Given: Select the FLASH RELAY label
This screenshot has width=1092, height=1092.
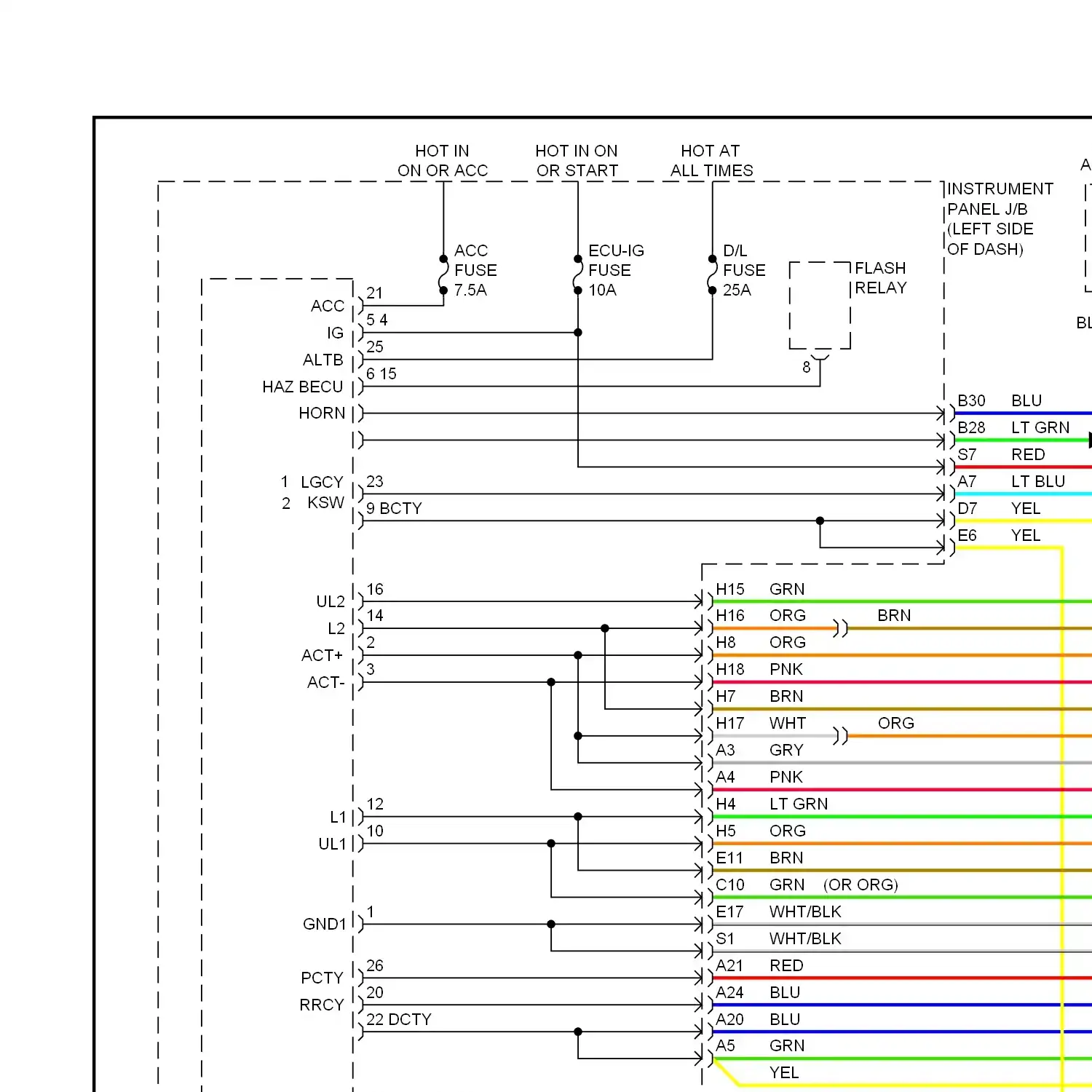Looking at the screenshot, I should coord(881,278).
